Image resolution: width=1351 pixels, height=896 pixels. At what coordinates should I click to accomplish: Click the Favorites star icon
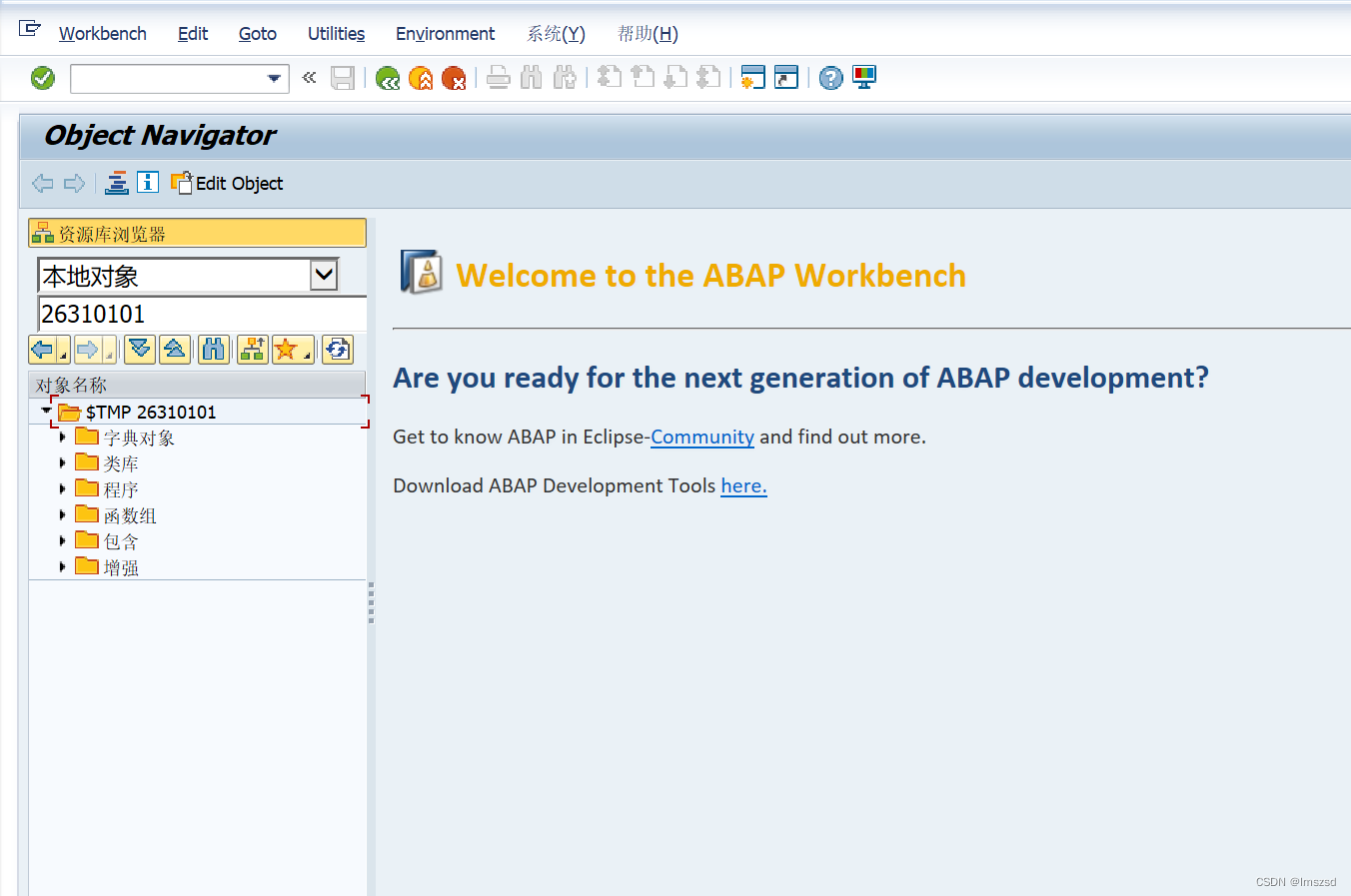click(x=287, y=350)
